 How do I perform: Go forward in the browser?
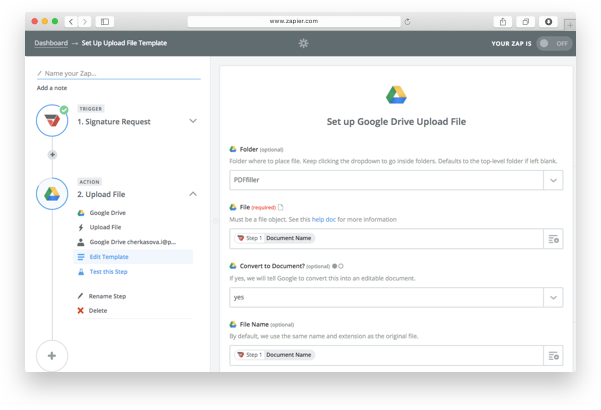(x=85, y=21)
